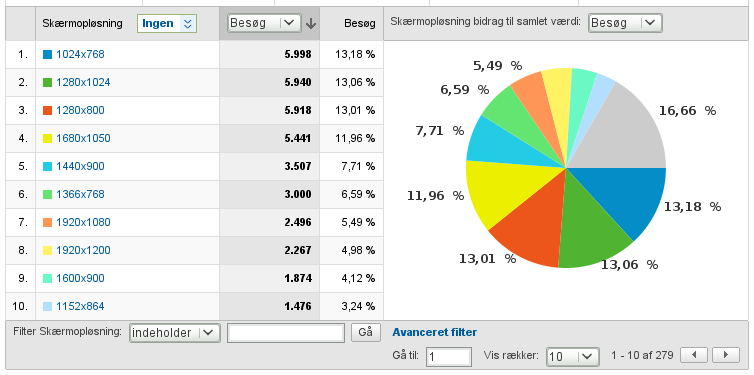Click the Gå filter button
The height and width of the screenshot is (375, 754).
[x=365, y=332]
